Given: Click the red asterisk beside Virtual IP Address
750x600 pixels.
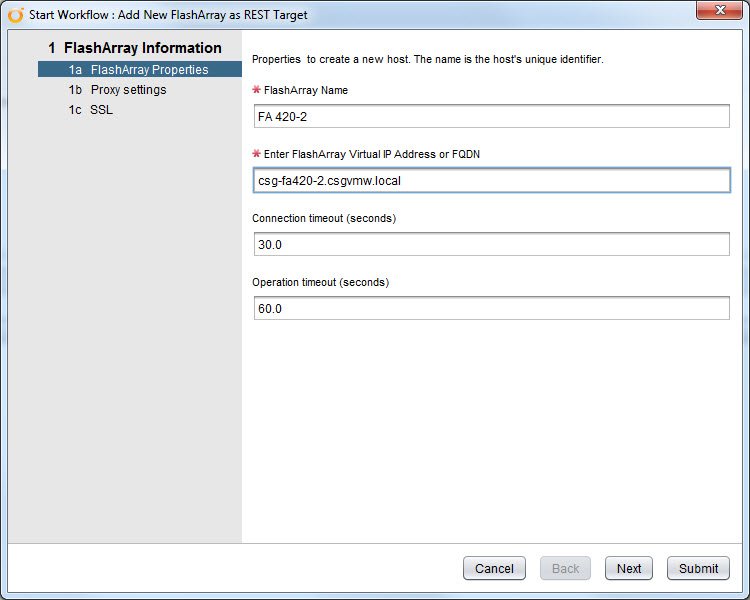Looking at the screenshot, I should point(256,154).
